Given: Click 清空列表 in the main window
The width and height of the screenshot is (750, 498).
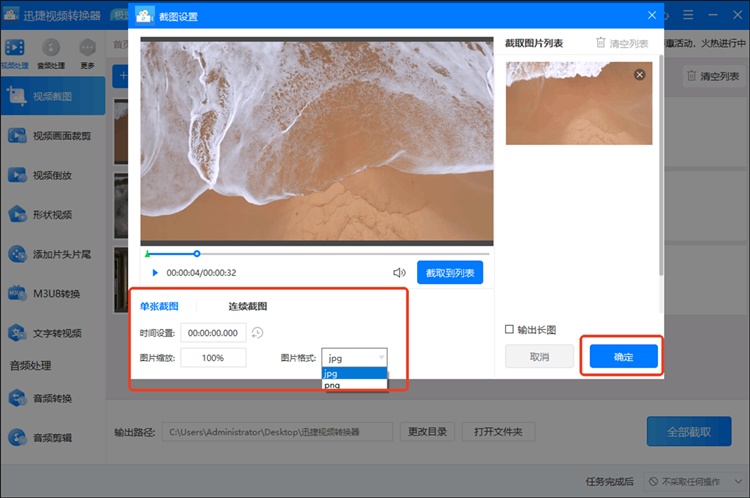Looking at the screenshot, I should pos(713,76).
